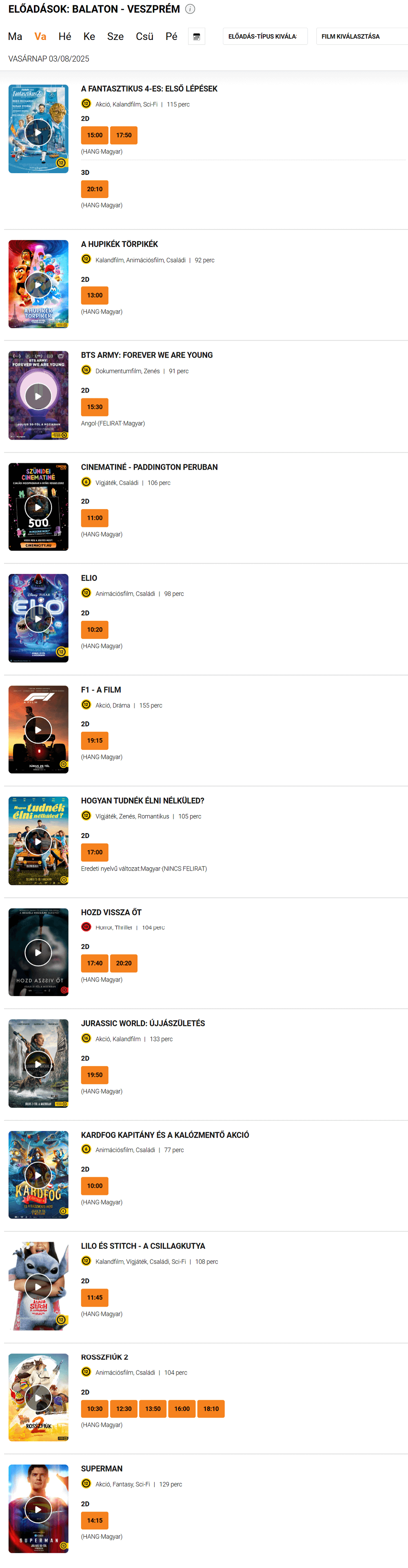
Task: Expand the Előadás-típus kiválasztása dropdown
Action: coord(265,37)
